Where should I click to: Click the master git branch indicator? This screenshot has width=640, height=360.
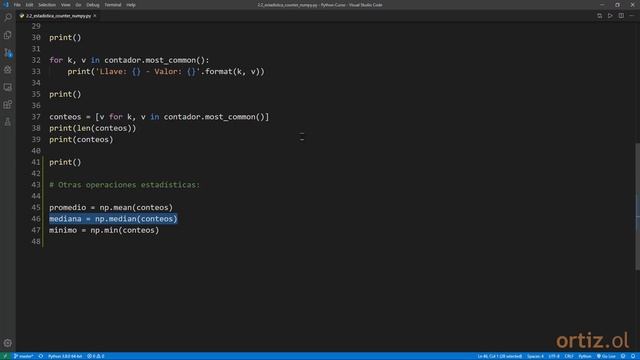24,356
